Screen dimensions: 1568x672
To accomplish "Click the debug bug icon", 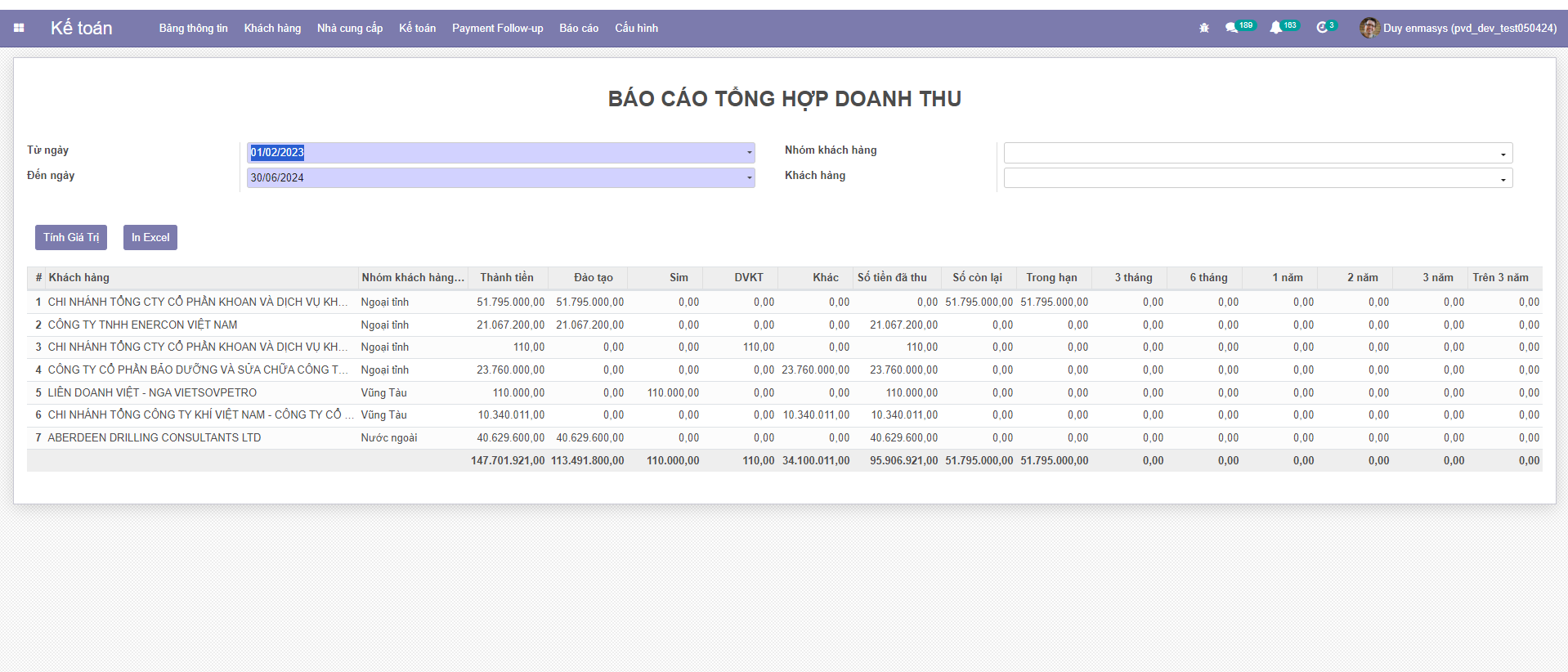I will (1203, 28).
